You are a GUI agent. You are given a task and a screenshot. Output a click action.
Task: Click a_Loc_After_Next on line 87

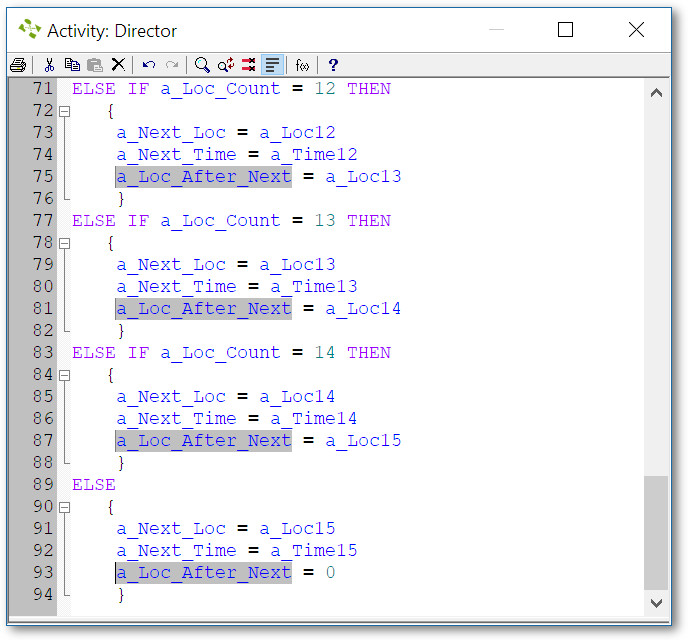click(204, 440)
